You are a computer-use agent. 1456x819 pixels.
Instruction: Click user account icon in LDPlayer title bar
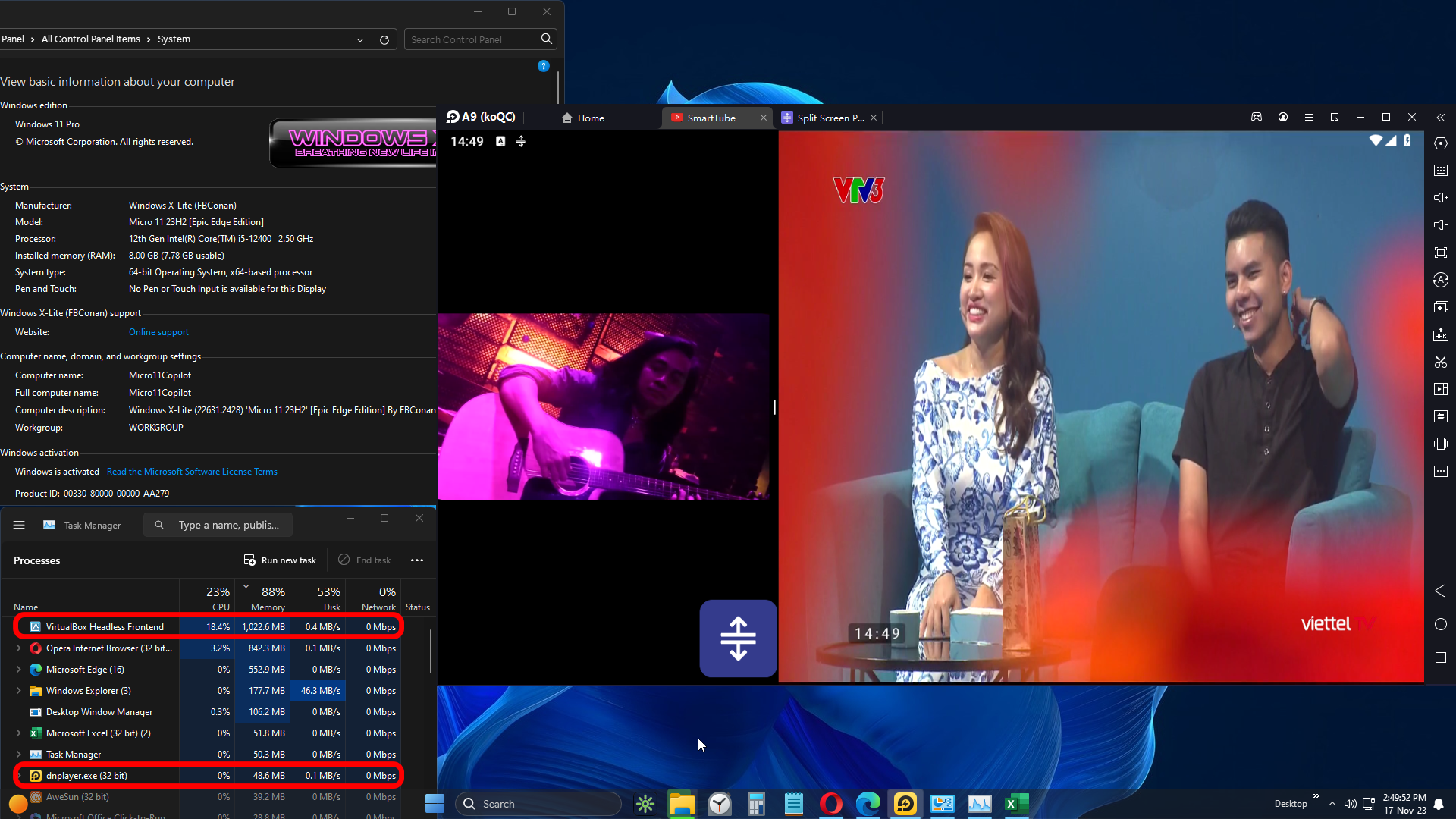(1283, 117)
